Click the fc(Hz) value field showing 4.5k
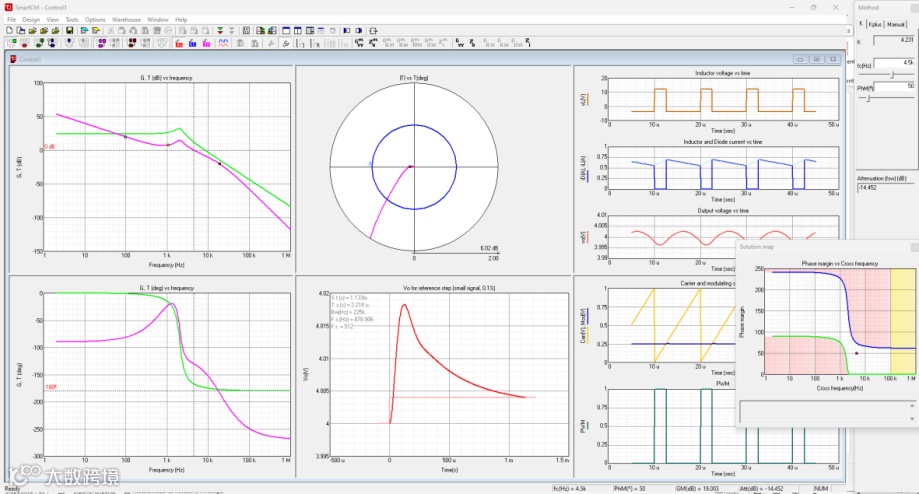This screenshot has height=494, width=919. tap(894, 63)
